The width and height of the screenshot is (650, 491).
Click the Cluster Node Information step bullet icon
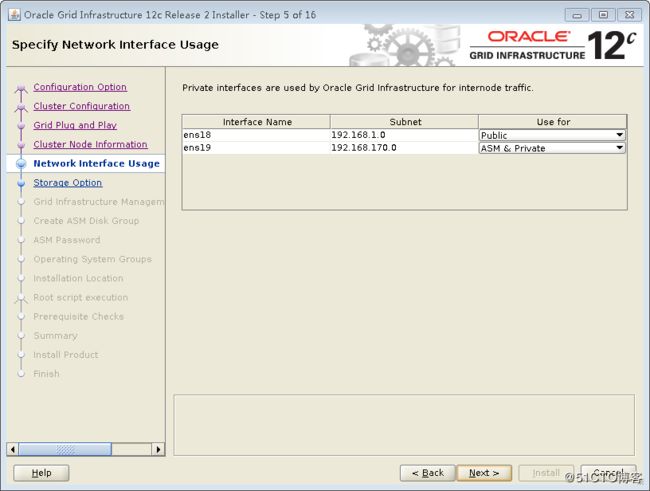[21, 145]
